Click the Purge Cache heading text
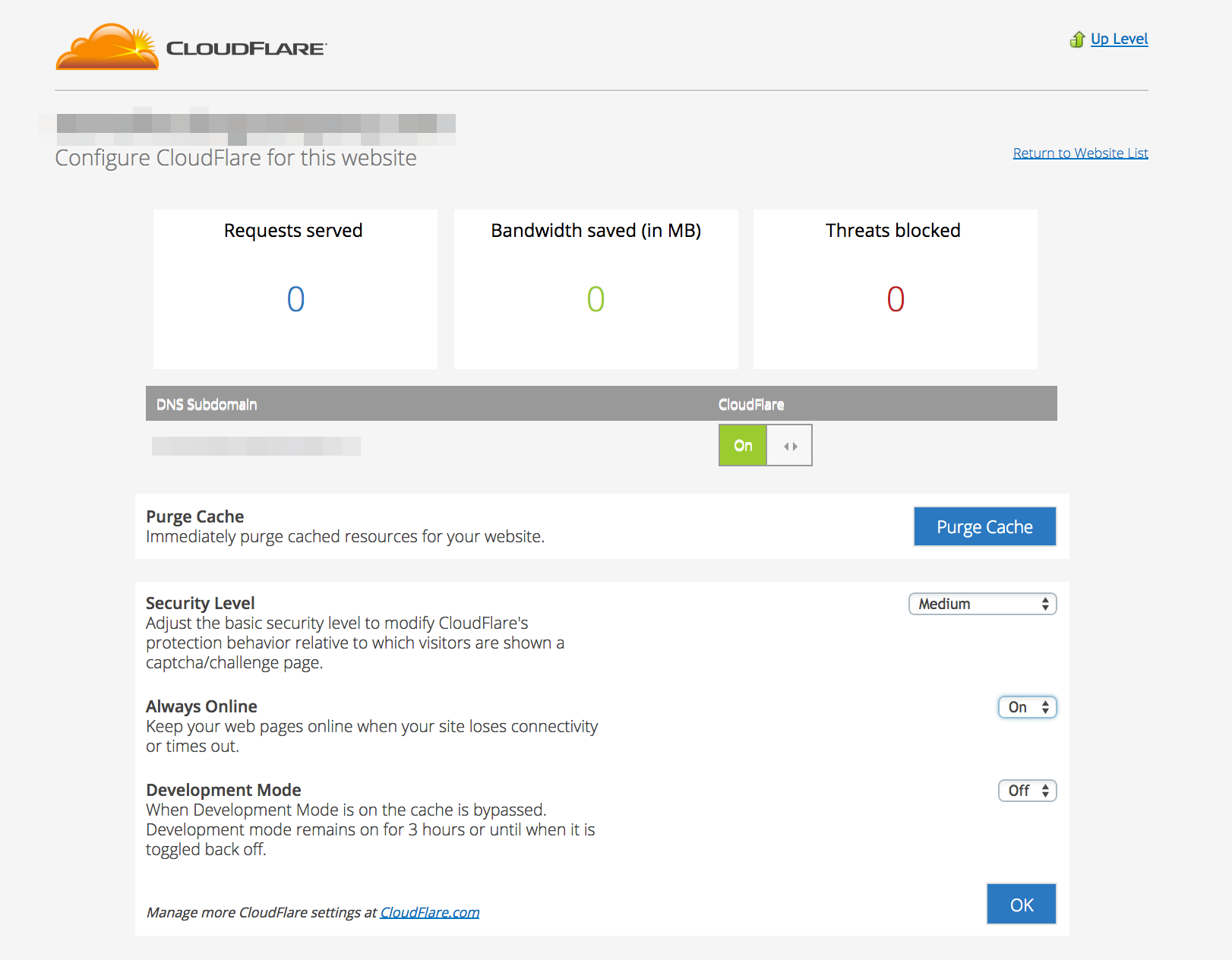 click(194, 516)
